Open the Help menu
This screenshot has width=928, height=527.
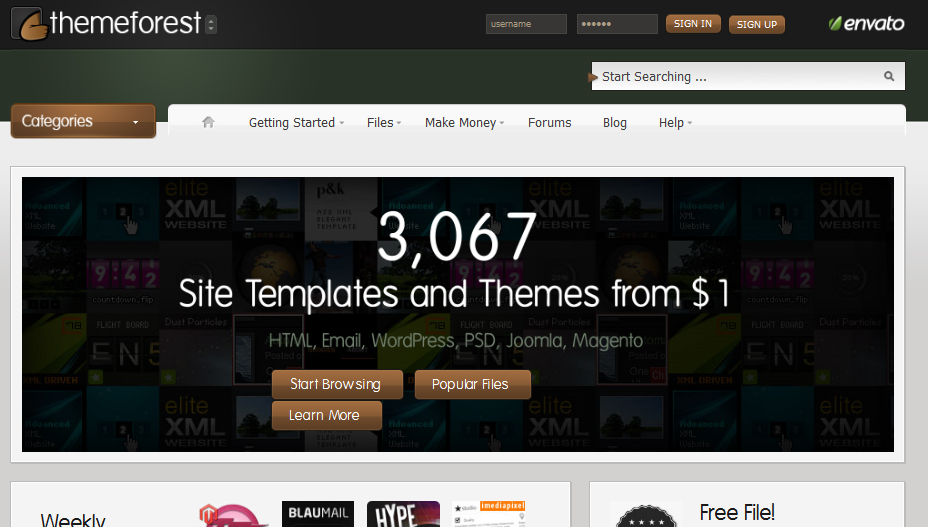pos(675,123)
